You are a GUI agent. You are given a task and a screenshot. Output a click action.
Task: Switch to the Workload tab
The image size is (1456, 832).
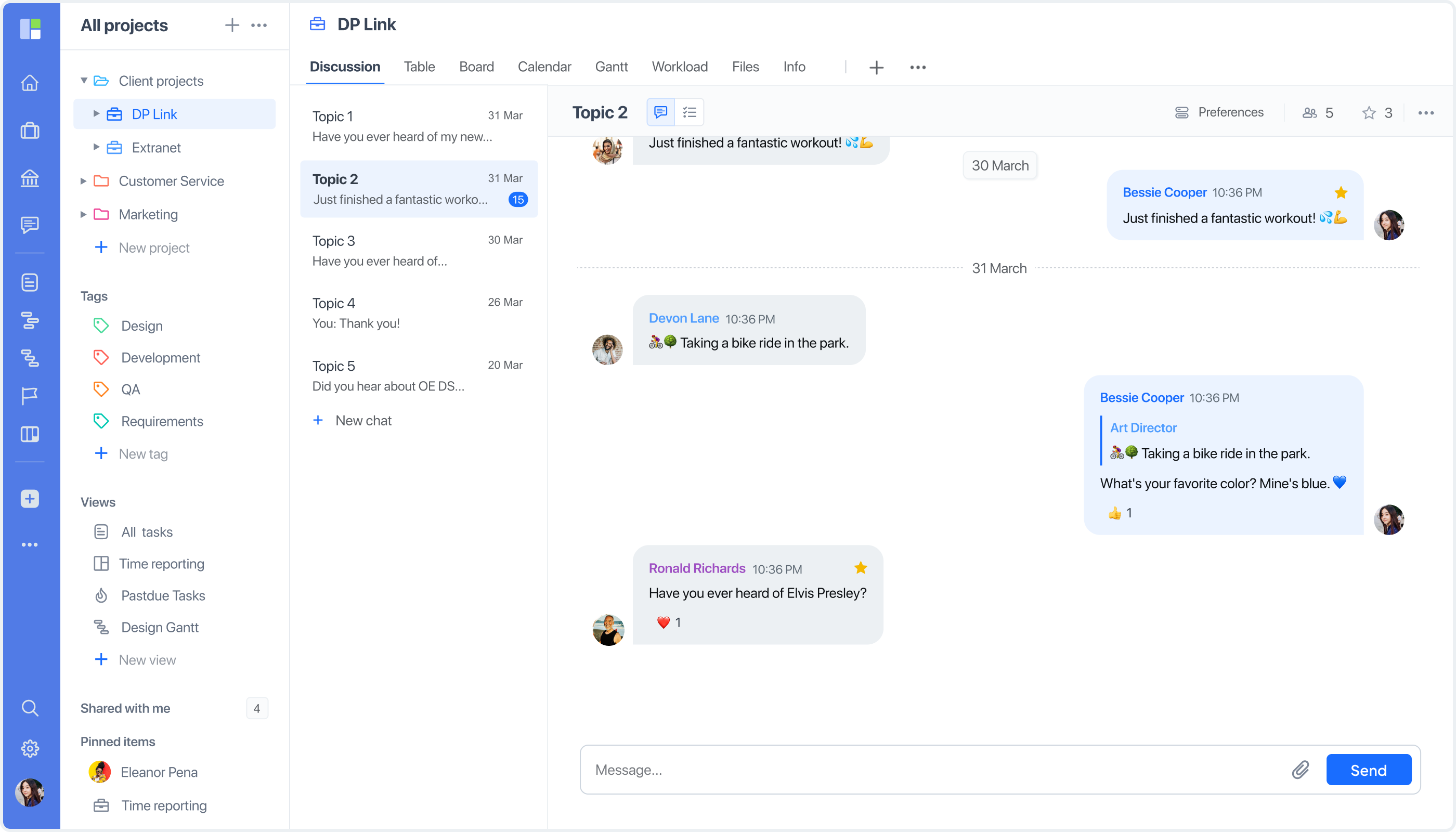pyautogui.click(x=680, y=67)
